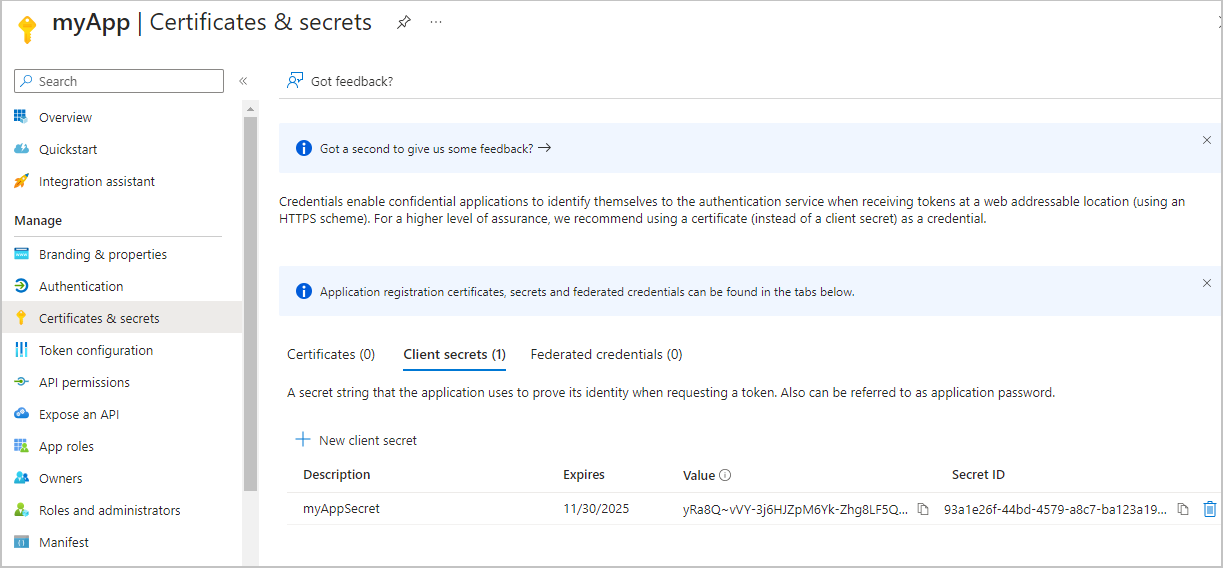Image resolution: width=1223 pixels, height=568 pixels.
Task: Open the Overview menu item
Action: pos(65,117)
